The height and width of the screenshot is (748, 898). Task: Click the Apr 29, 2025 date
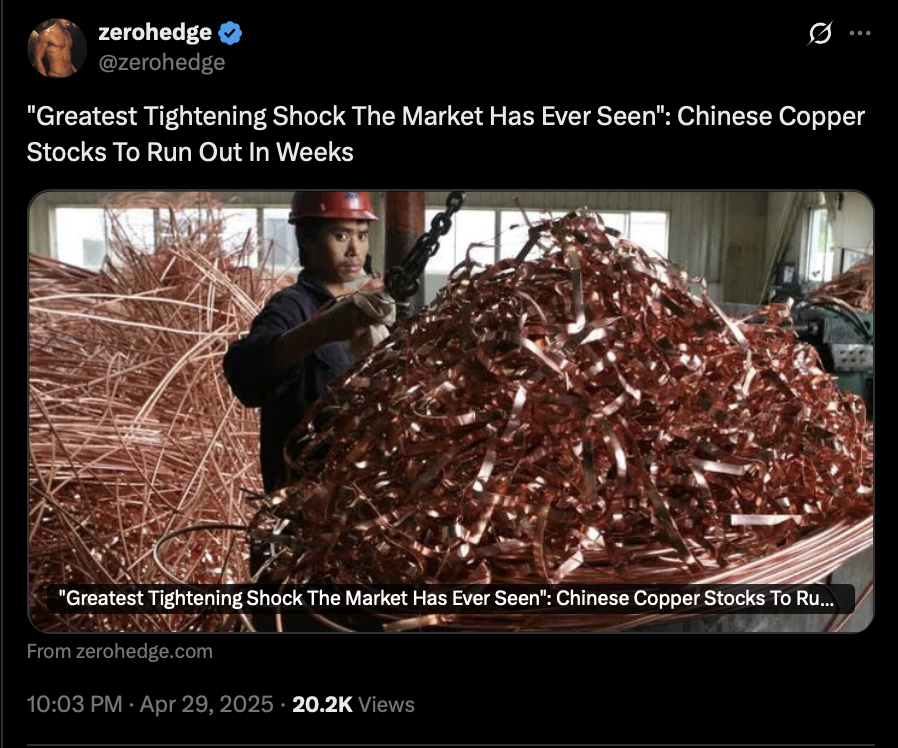click(206, 704)
